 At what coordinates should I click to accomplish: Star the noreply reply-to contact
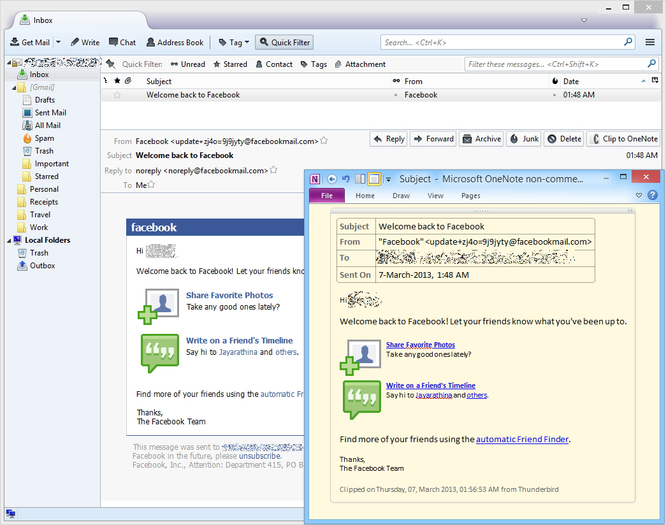[x=274, y=170]
